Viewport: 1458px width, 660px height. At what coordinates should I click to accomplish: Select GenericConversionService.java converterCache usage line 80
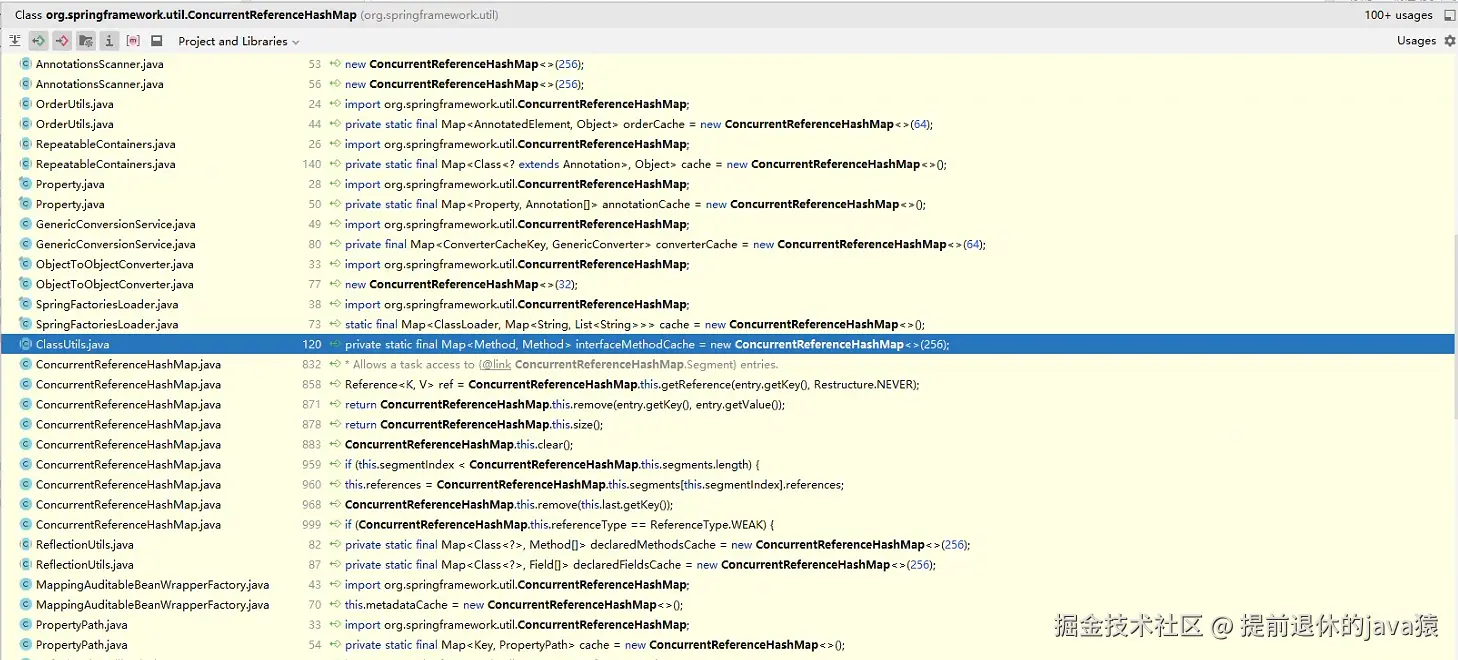point(728,244)
